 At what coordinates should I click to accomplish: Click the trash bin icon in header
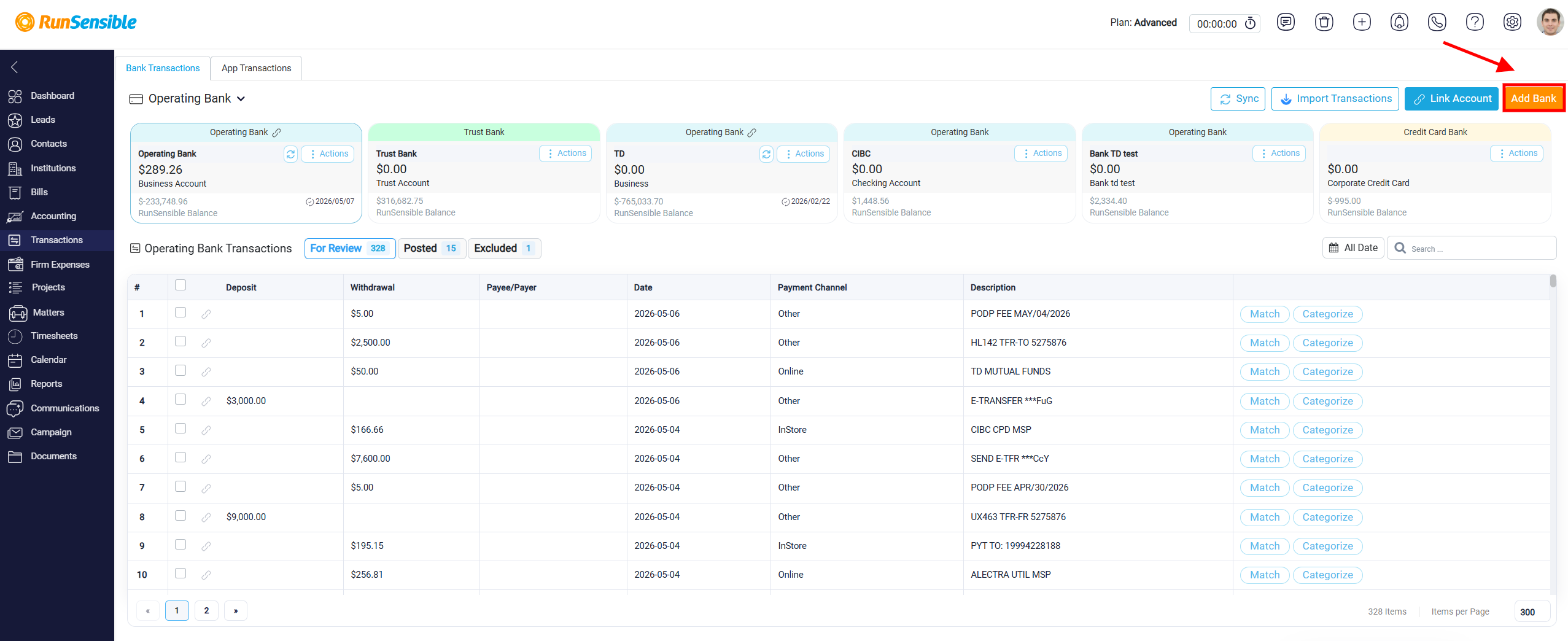coord(1324,23)
